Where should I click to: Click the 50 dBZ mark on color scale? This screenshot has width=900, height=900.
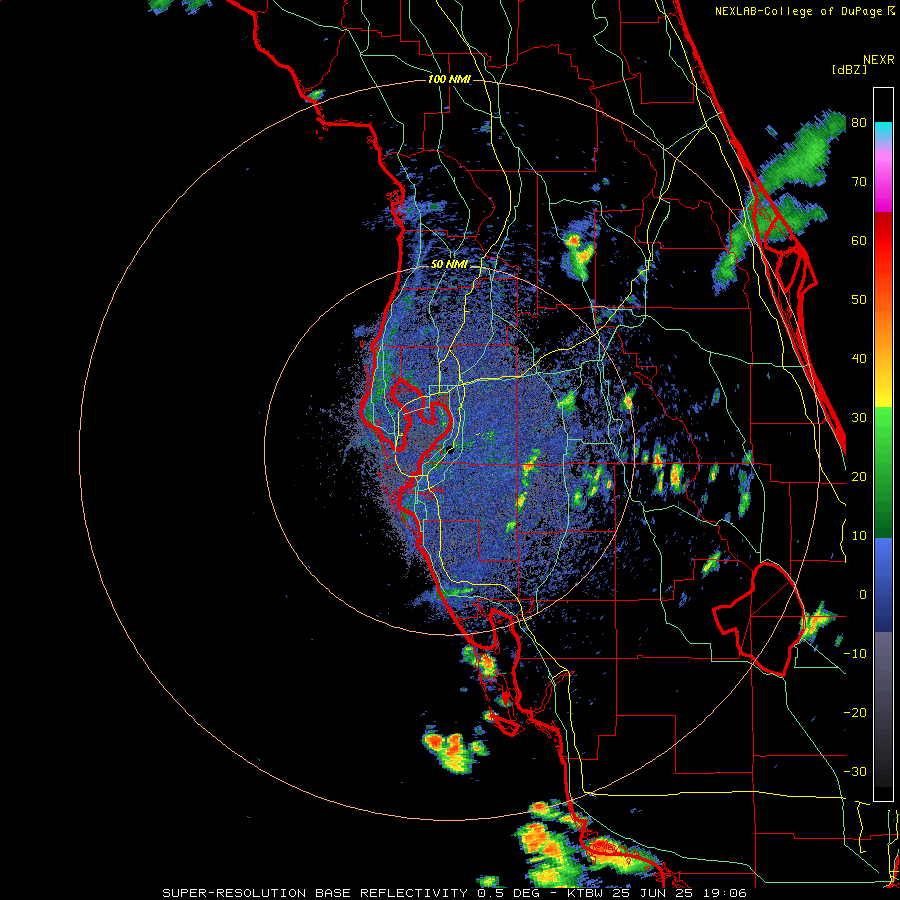(x=859, y=300)
